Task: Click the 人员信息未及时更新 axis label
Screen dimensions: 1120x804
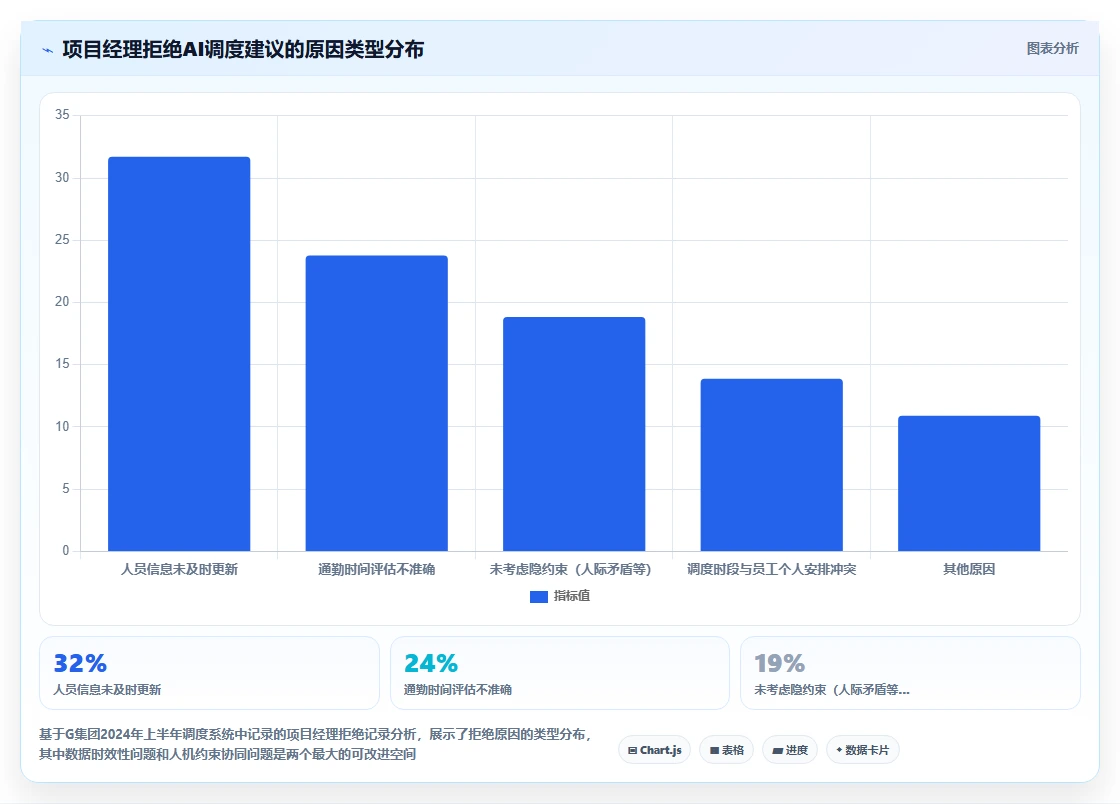Action: pos(179,569)
